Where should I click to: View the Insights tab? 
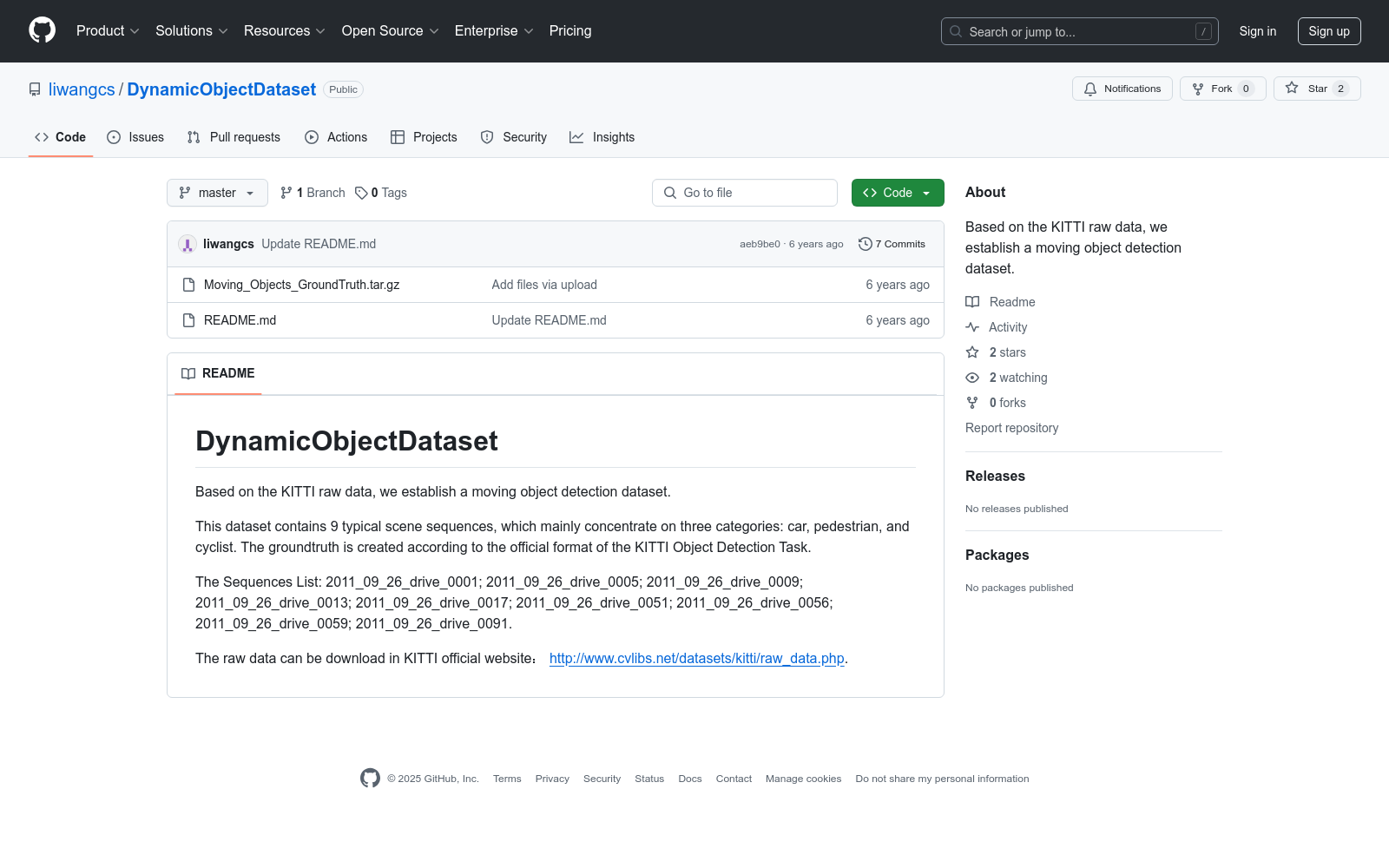tap(602, 137)
